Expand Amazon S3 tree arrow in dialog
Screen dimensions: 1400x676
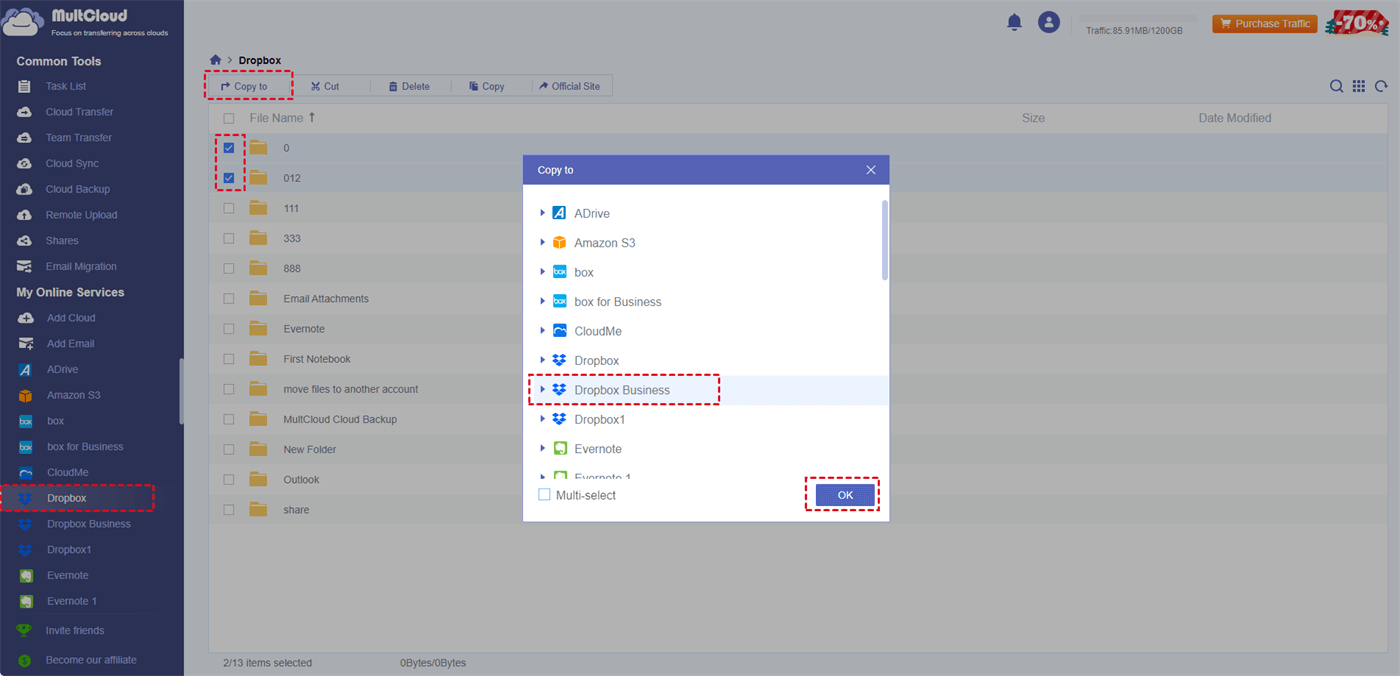(543, 243)
